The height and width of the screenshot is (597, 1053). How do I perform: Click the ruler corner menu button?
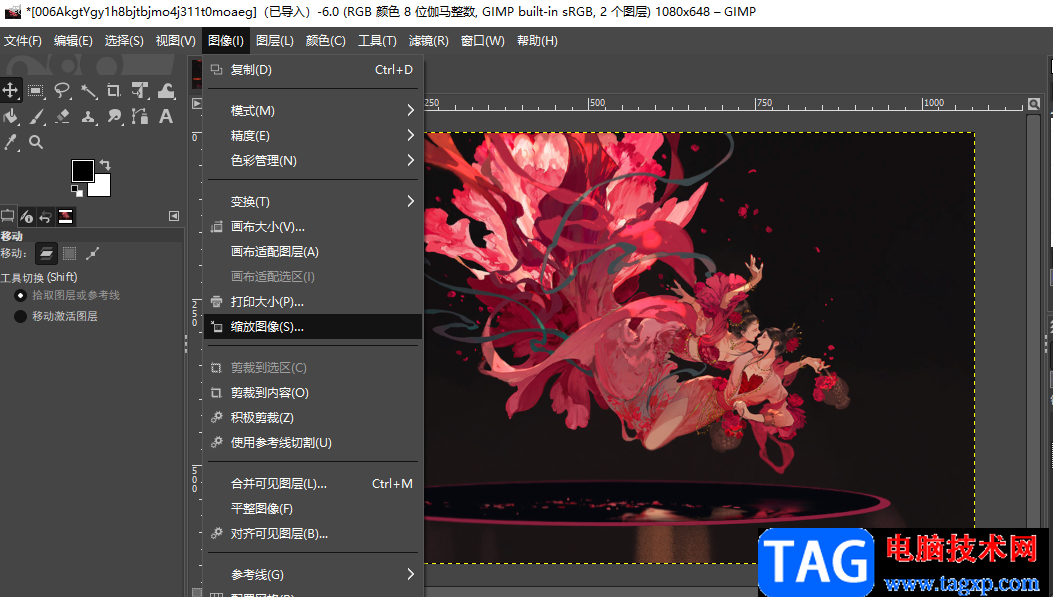(197, 103)
